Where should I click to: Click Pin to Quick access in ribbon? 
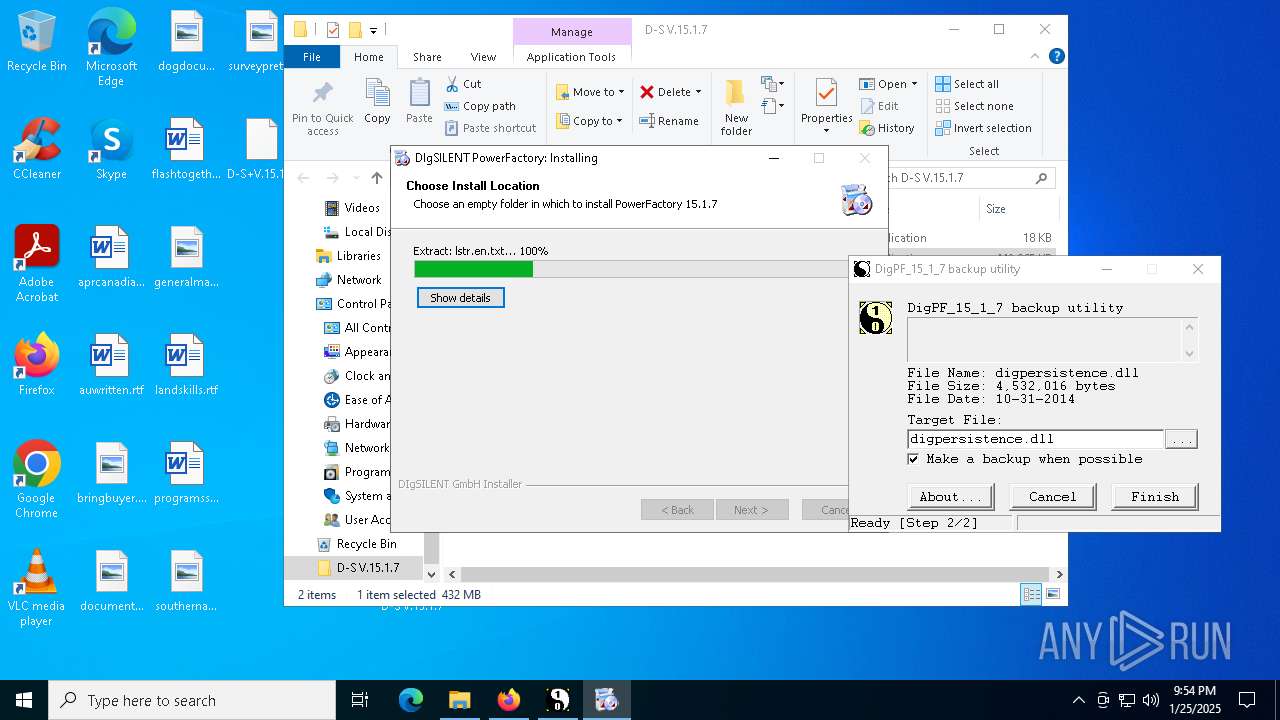[323, 108]
